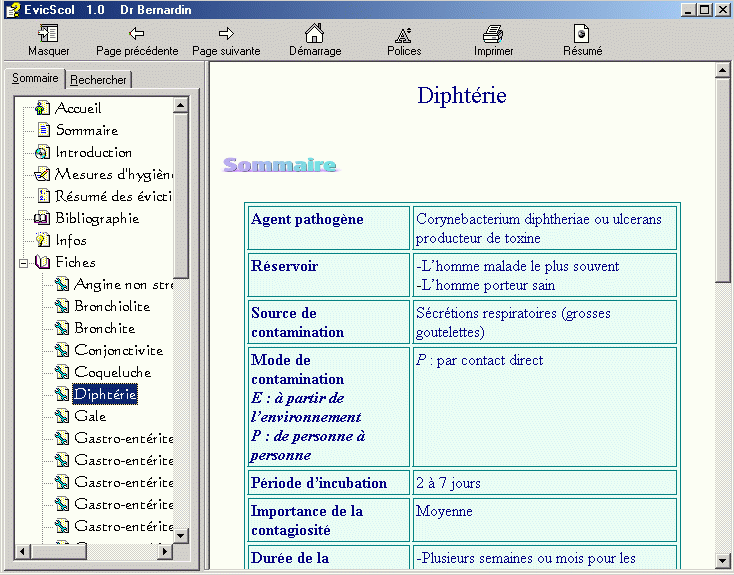This screenshot has width=734, height=575.
Task: Open the Conjonctivite fiche
Action: point(119,350)
